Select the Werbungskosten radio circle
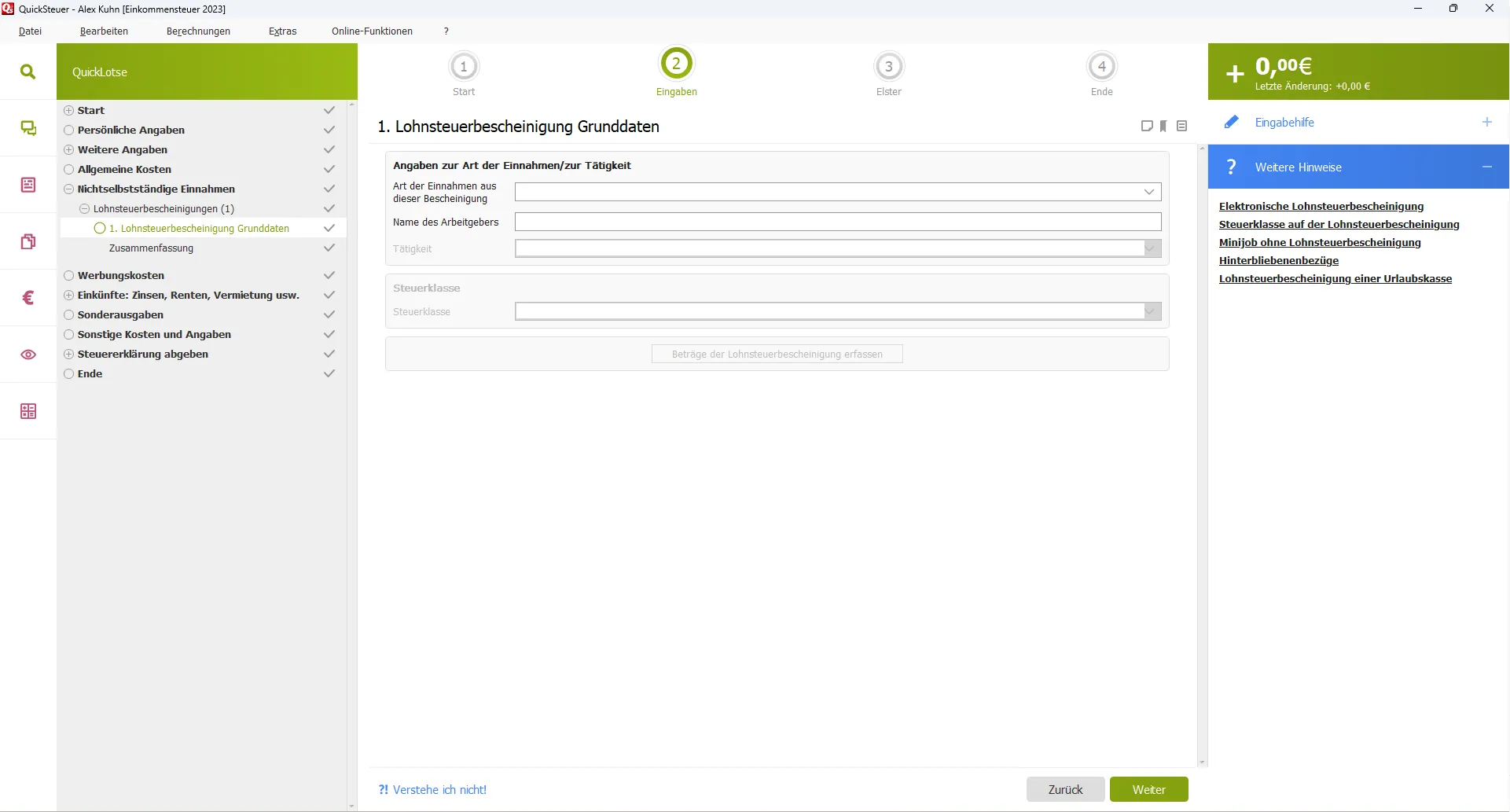The height and width of the screenshot is (812, 1510). [69, 275]
